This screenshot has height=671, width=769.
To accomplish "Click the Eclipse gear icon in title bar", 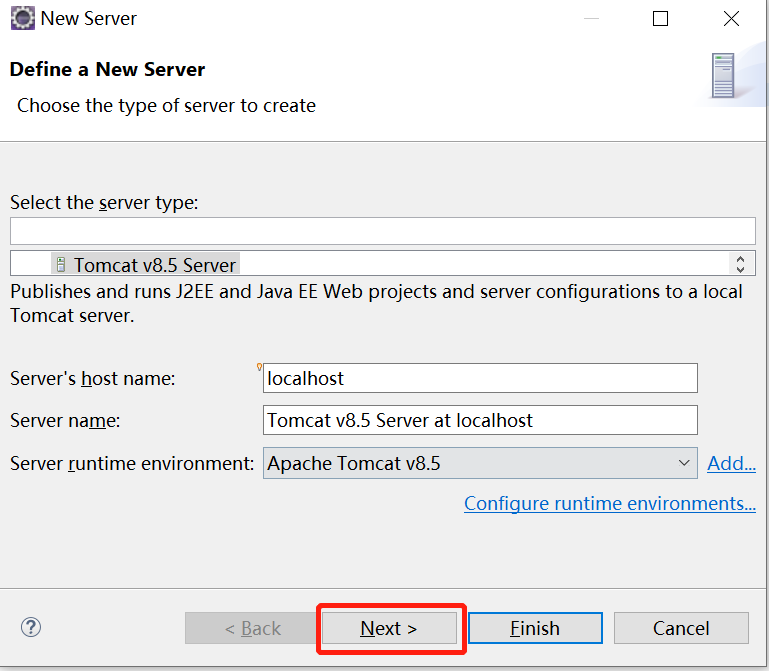I will [x=23, y=19].
